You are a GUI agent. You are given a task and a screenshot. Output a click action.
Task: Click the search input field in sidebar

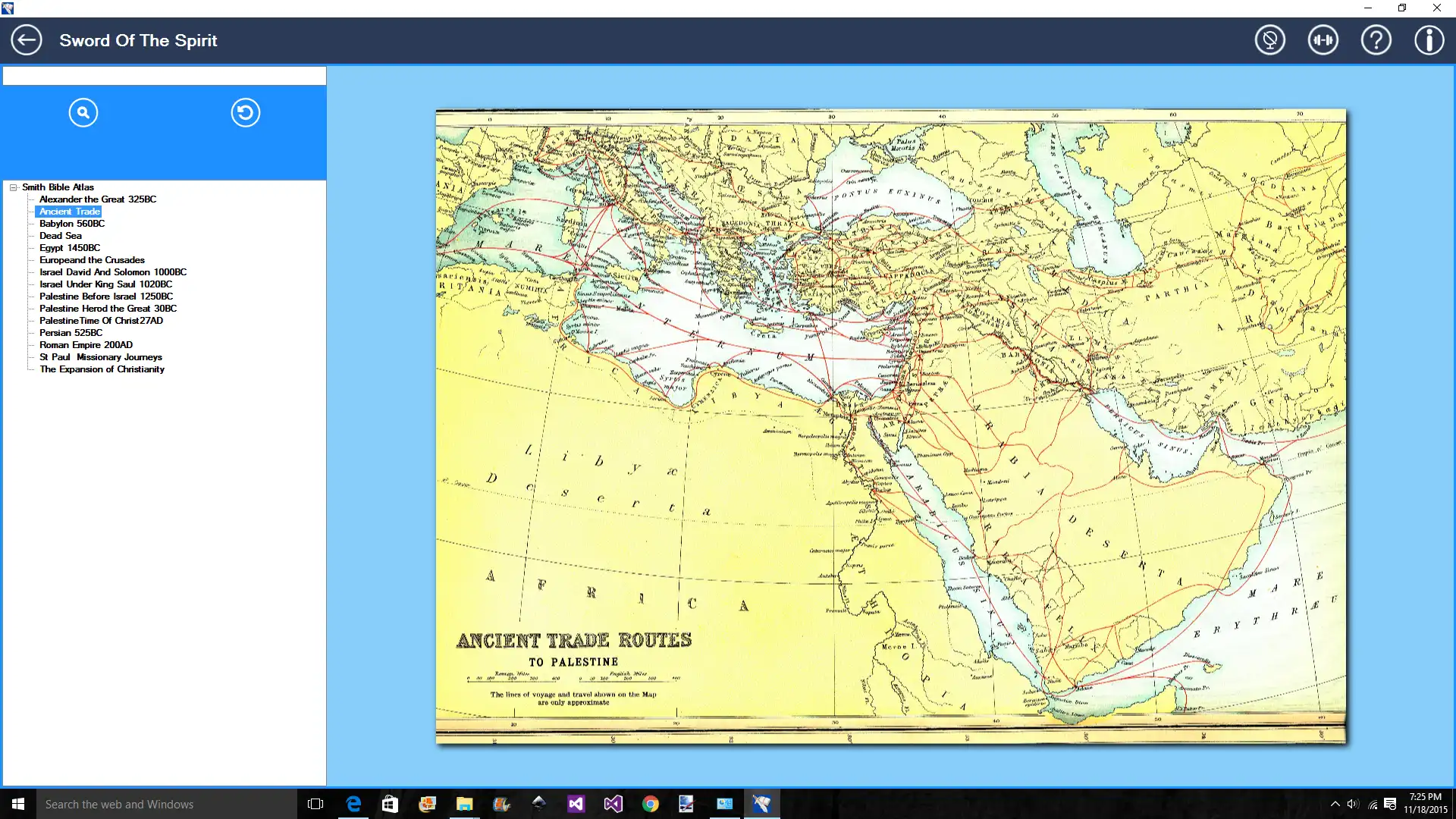coord(163,76)
